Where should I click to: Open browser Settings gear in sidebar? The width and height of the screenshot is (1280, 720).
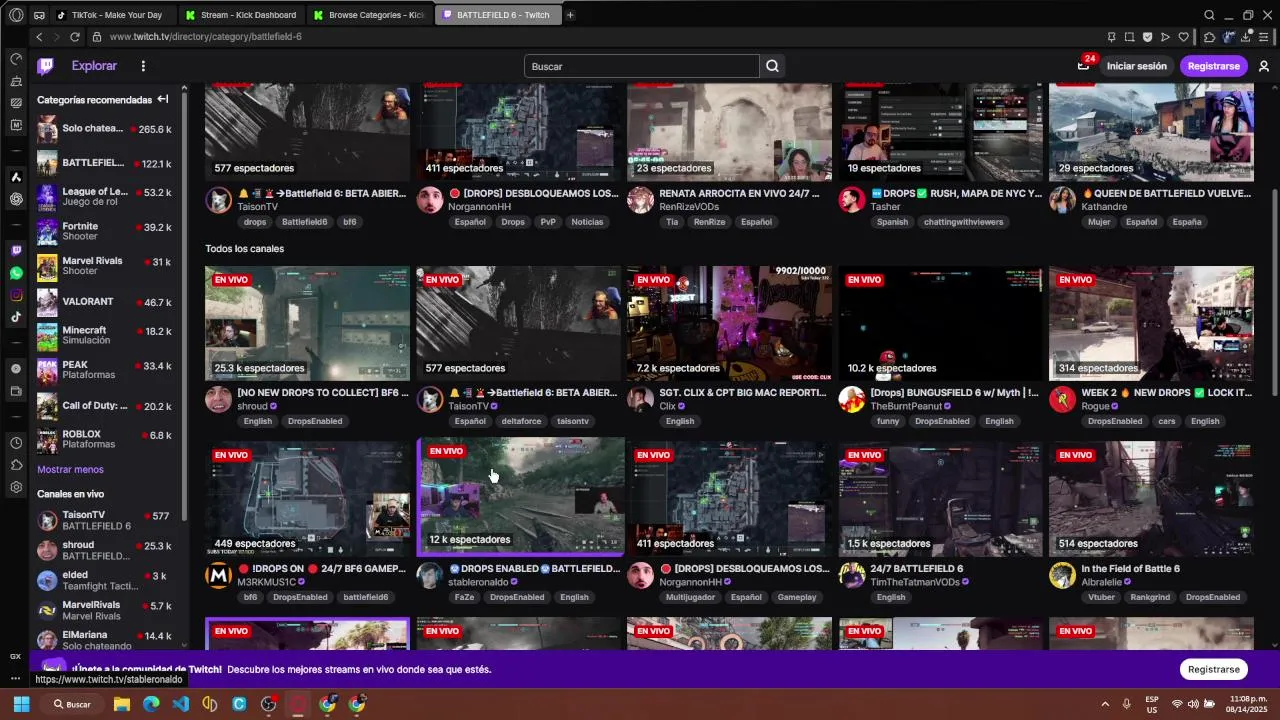coord(16,487)
